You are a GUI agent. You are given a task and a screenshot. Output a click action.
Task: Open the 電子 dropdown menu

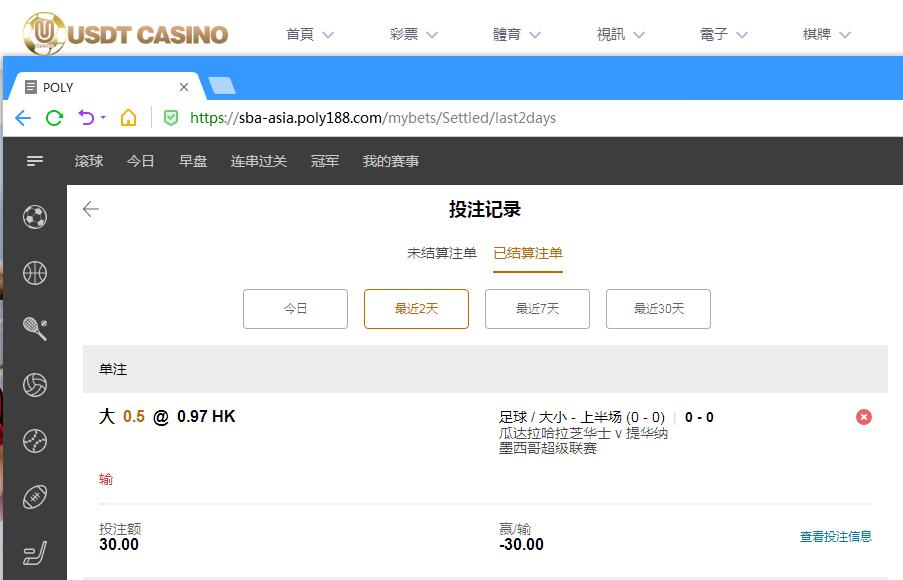click(723, 35)
